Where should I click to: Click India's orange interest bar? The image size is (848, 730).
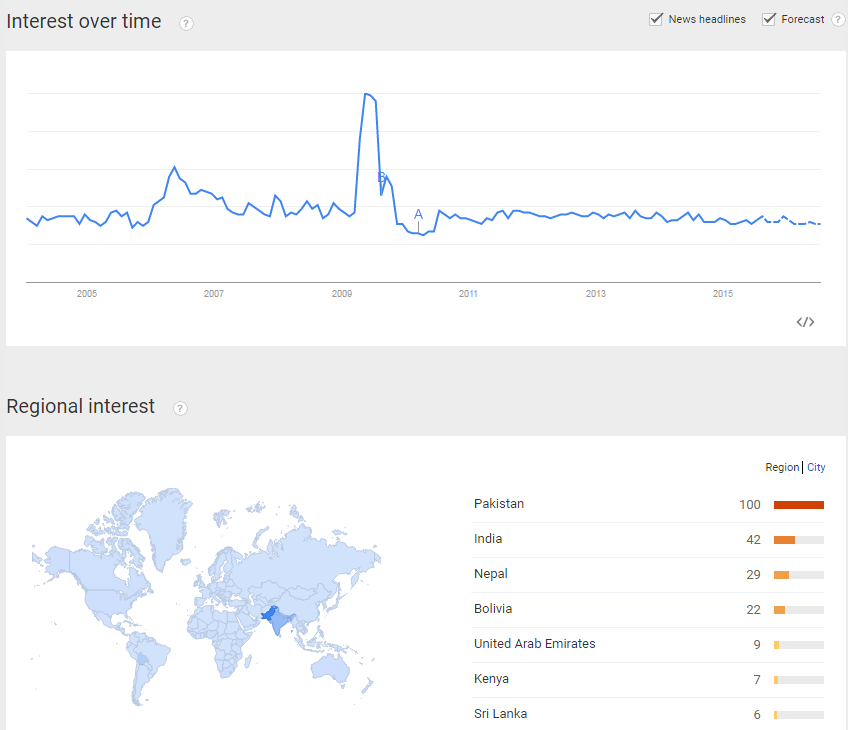(784, 540)
